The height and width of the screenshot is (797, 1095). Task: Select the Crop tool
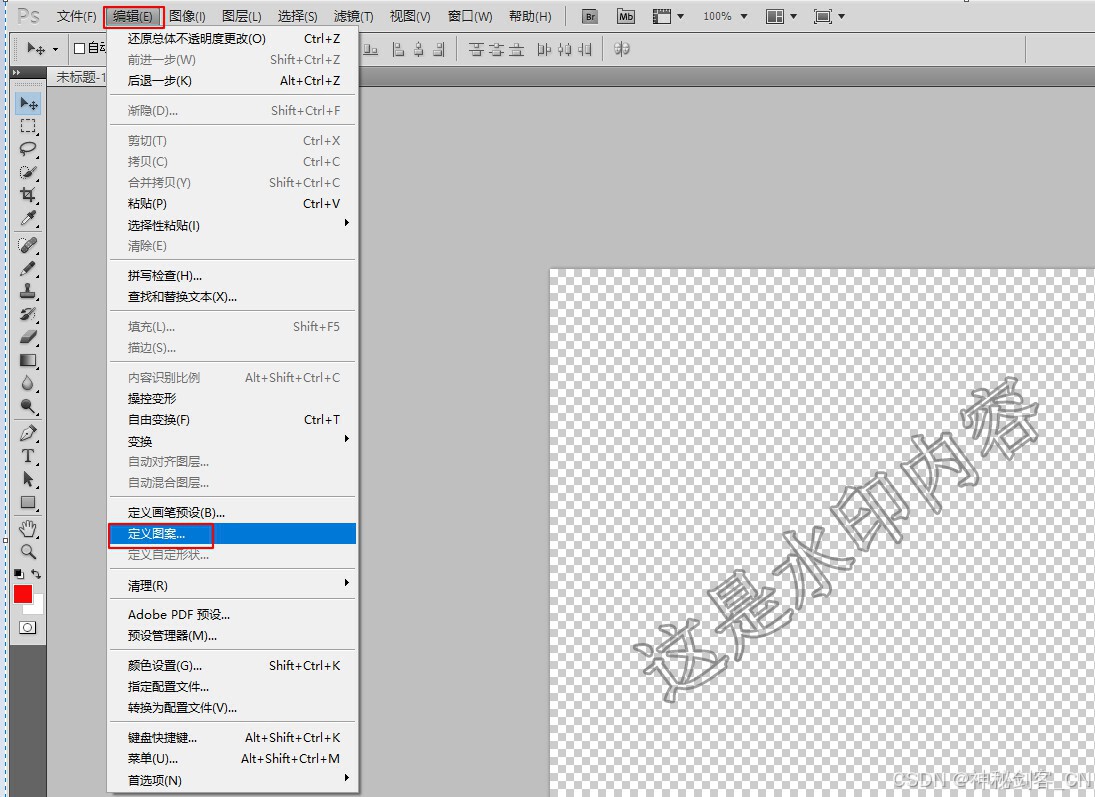[x=28, y=195]
